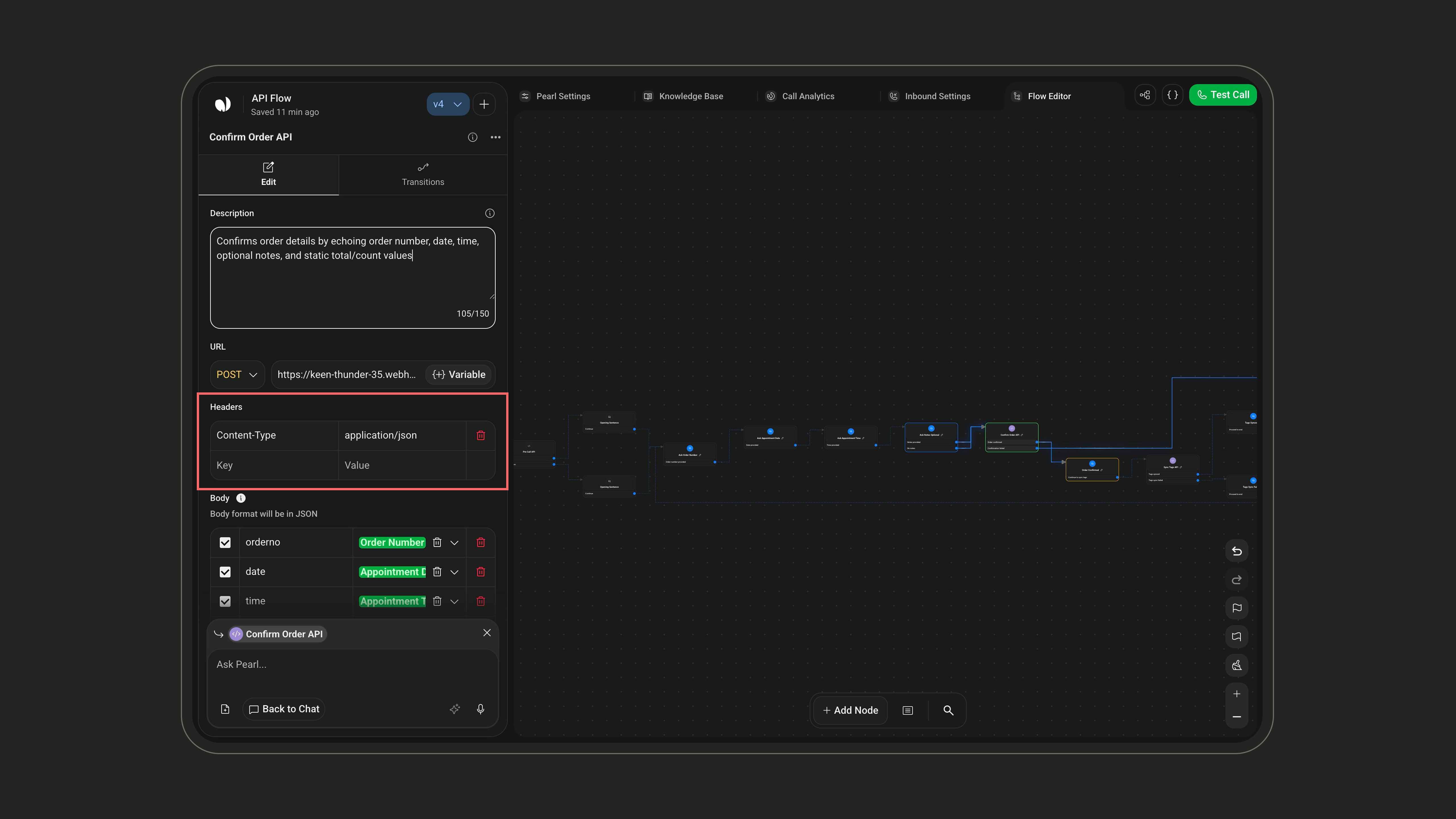Insert a Variable into the URL
Viewport: 1456px width, 819px height.
(458, 375)
